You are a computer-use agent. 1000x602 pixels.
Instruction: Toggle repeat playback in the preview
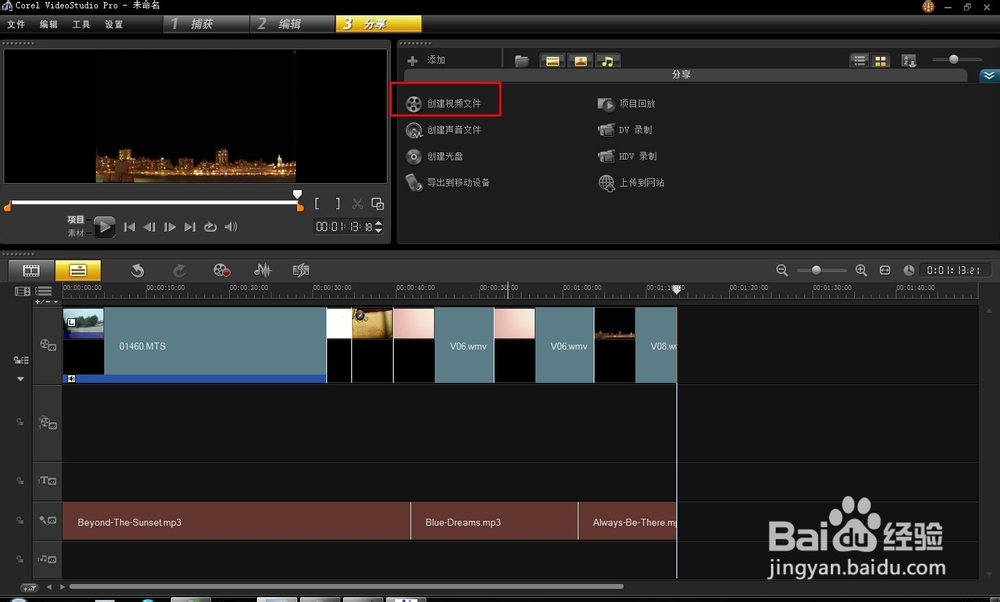click(210, 227)
